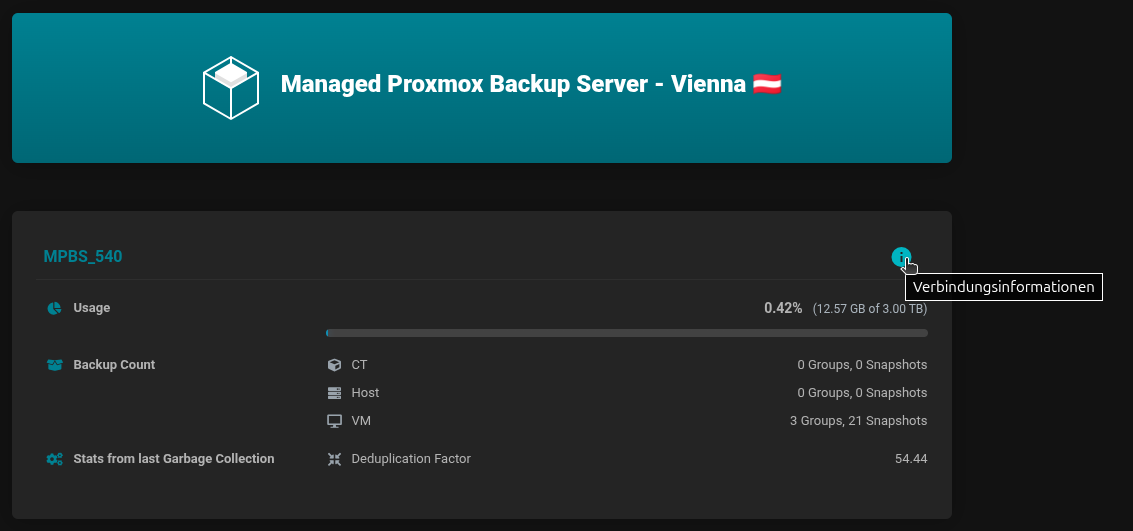Click the Stats from last Garbage Collection label

coord(173,459)
